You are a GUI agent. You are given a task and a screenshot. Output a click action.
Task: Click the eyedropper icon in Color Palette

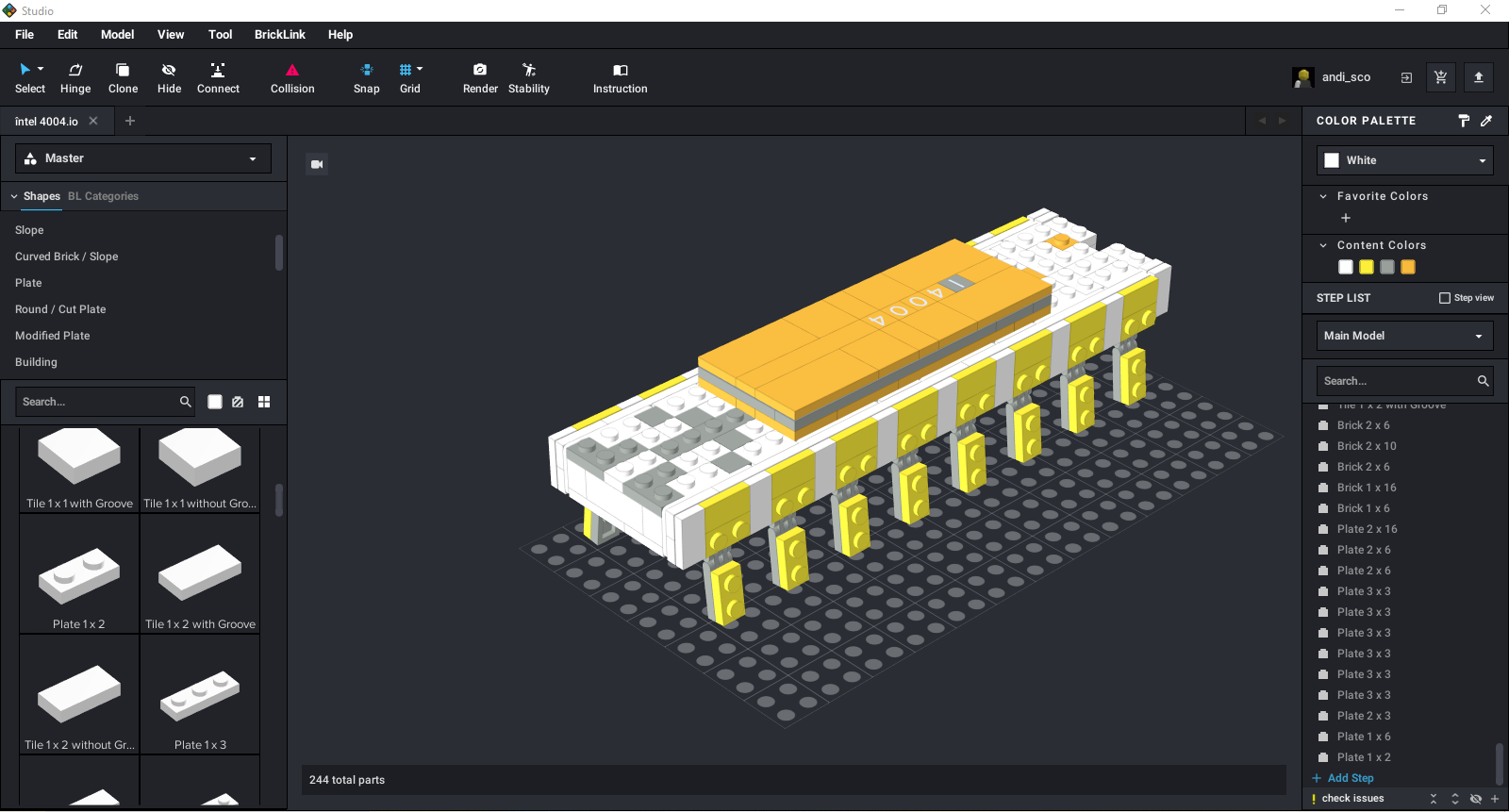click(1486, 121)
